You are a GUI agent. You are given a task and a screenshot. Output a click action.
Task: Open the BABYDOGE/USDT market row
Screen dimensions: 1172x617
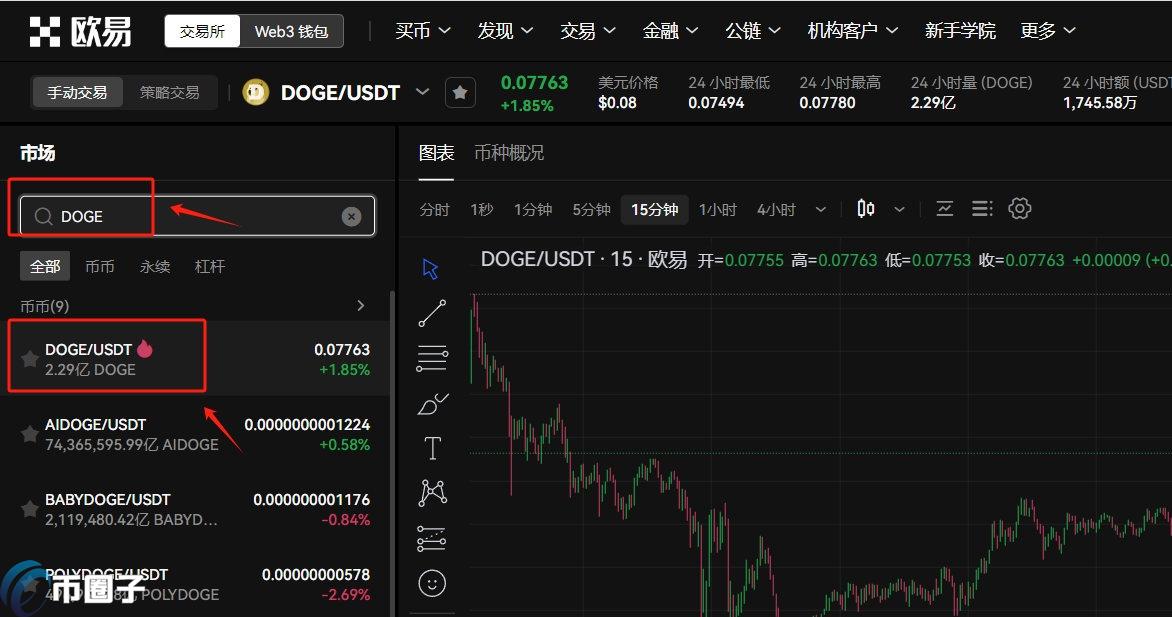pyautogui.click(x=195, y=509)
